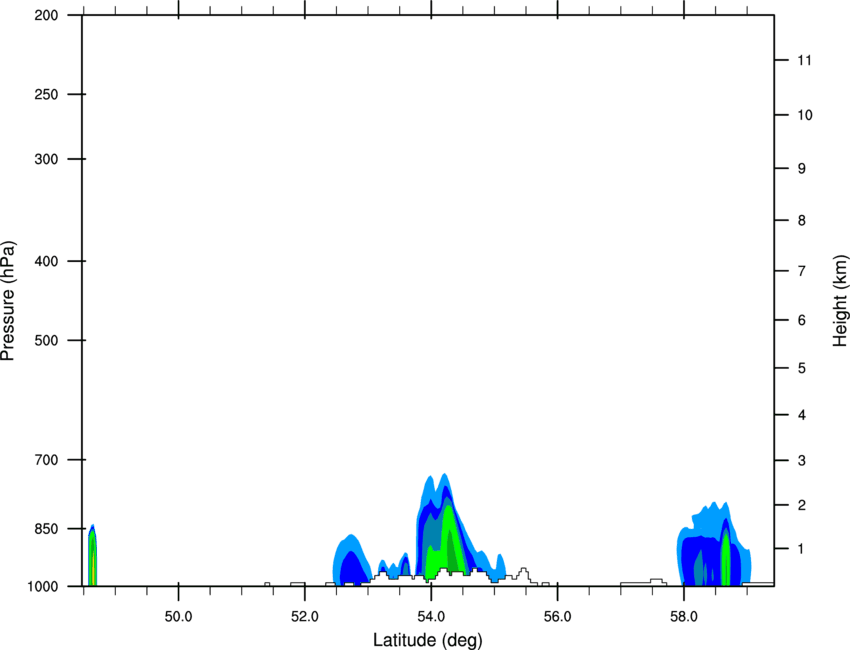The width and height of the screenshot is (850, 650).
Task: Click the 300 pressure tick label
Action: [47, 159]
